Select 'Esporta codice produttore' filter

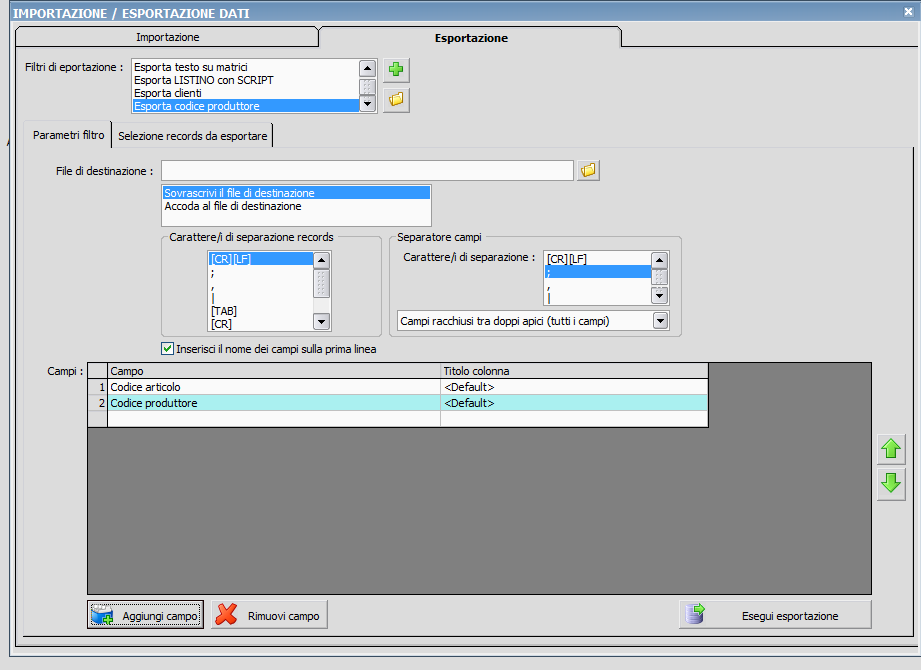tap(246, 106)
